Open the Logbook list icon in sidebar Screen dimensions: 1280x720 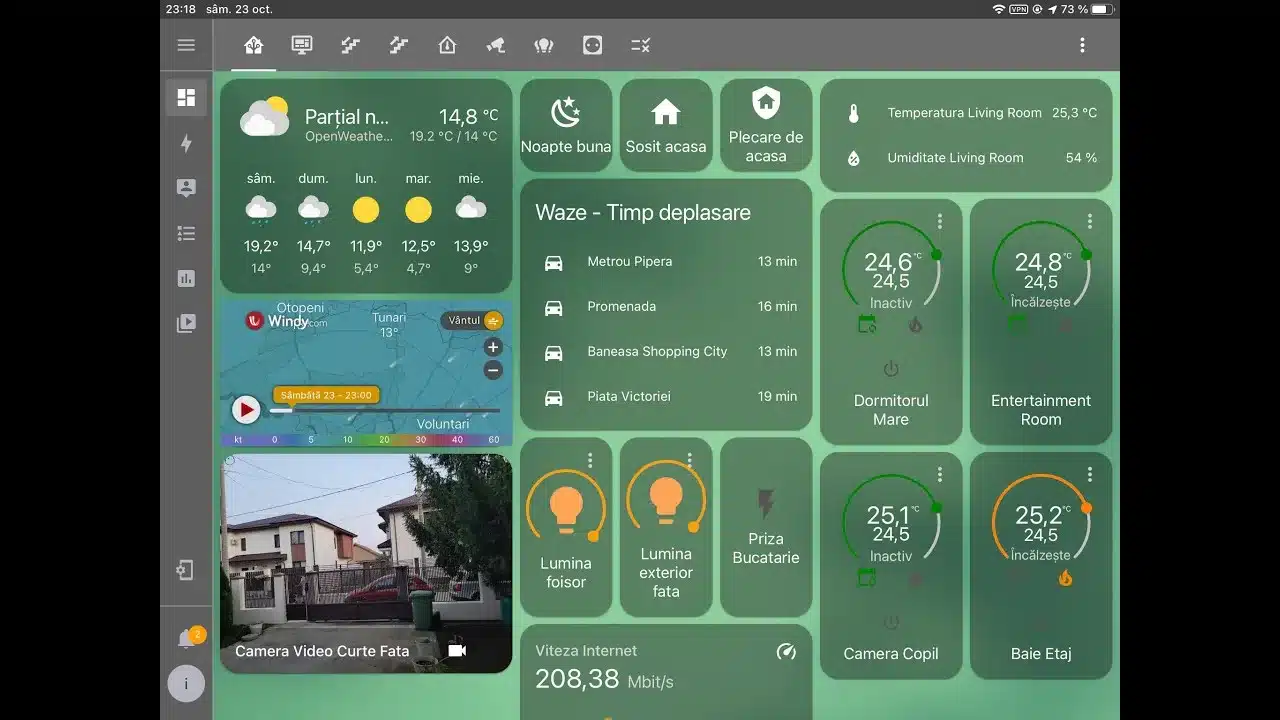[x=186, y=233]
